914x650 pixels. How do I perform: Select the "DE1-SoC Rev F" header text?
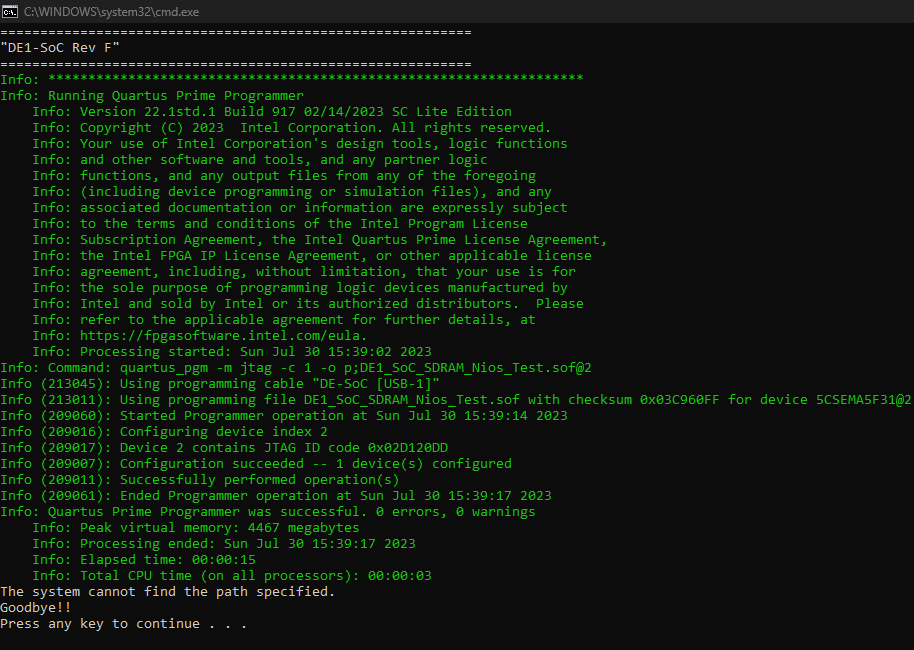58,46
